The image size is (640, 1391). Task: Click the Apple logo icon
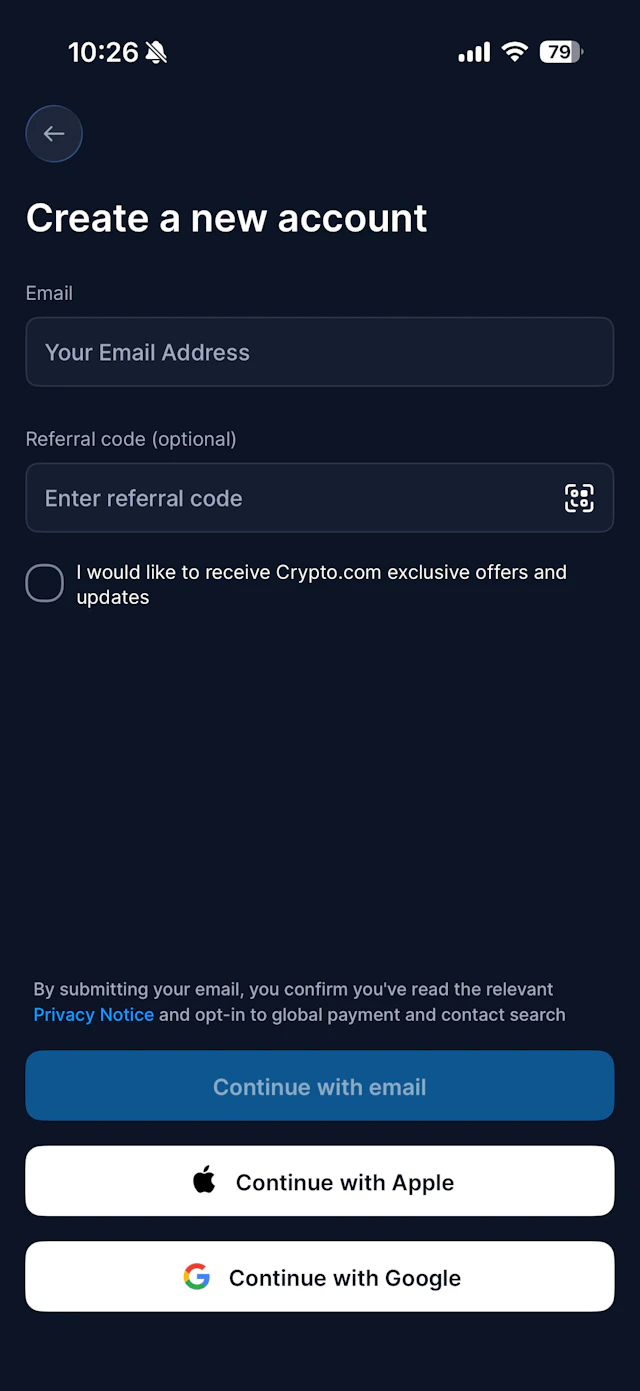[204, 1181]
